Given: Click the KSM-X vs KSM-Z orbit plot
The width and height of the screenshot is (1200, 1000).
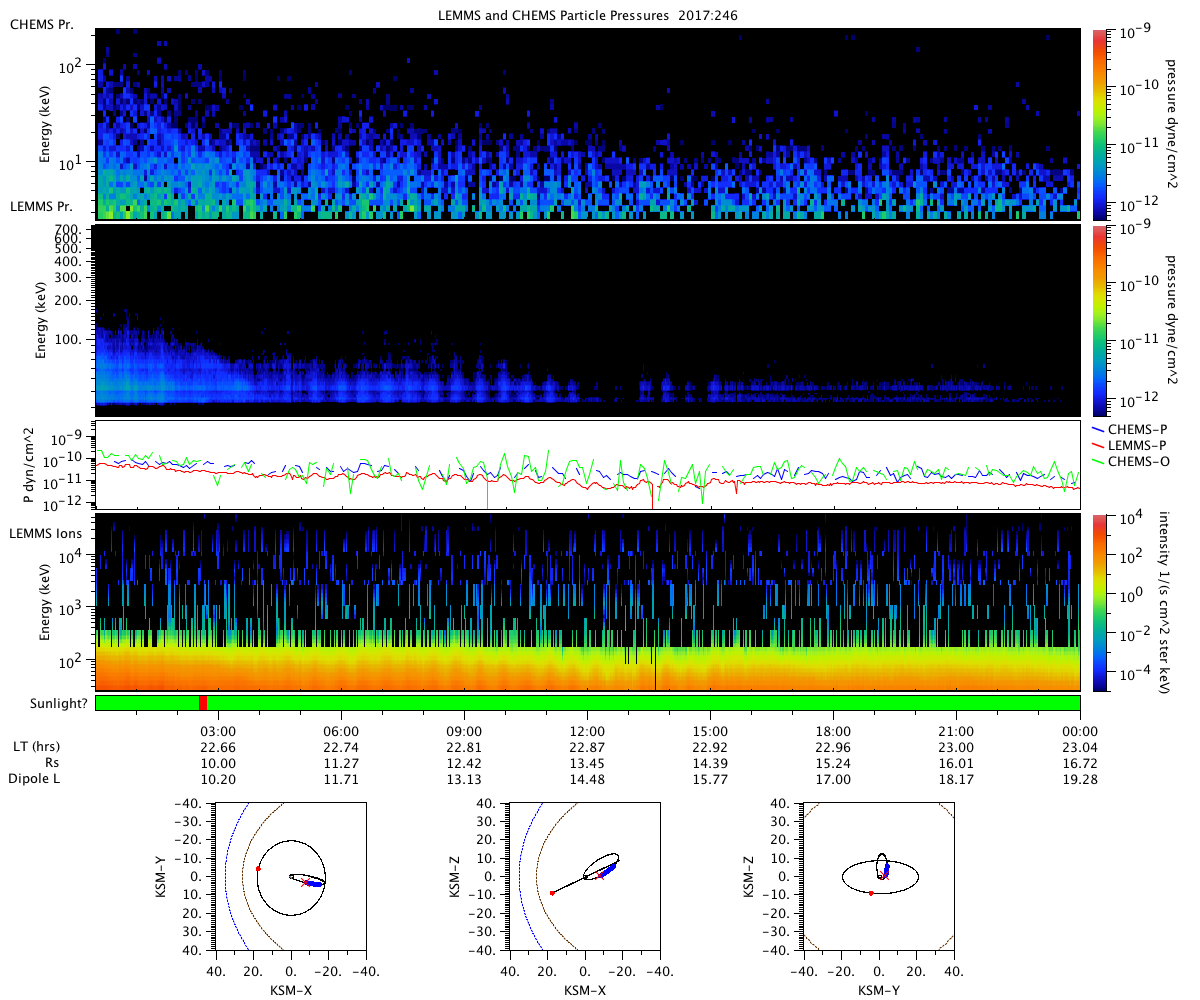Looking at the screenshot, I should 584,877.
